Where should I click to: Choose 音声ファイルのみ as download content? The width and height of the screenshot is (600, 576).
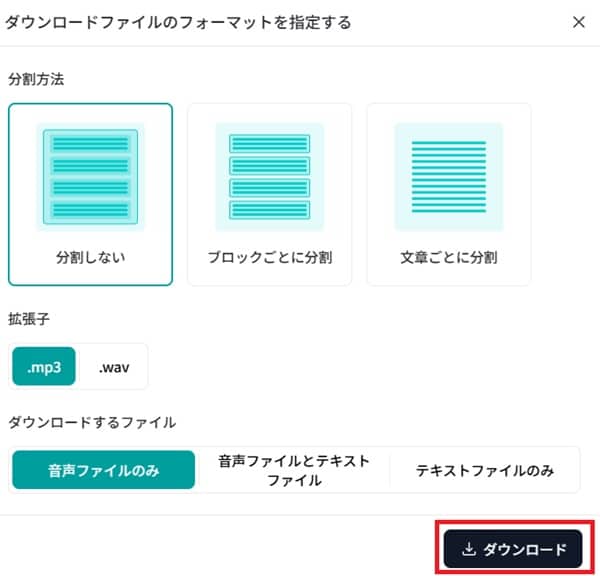(x=105, y=470)
